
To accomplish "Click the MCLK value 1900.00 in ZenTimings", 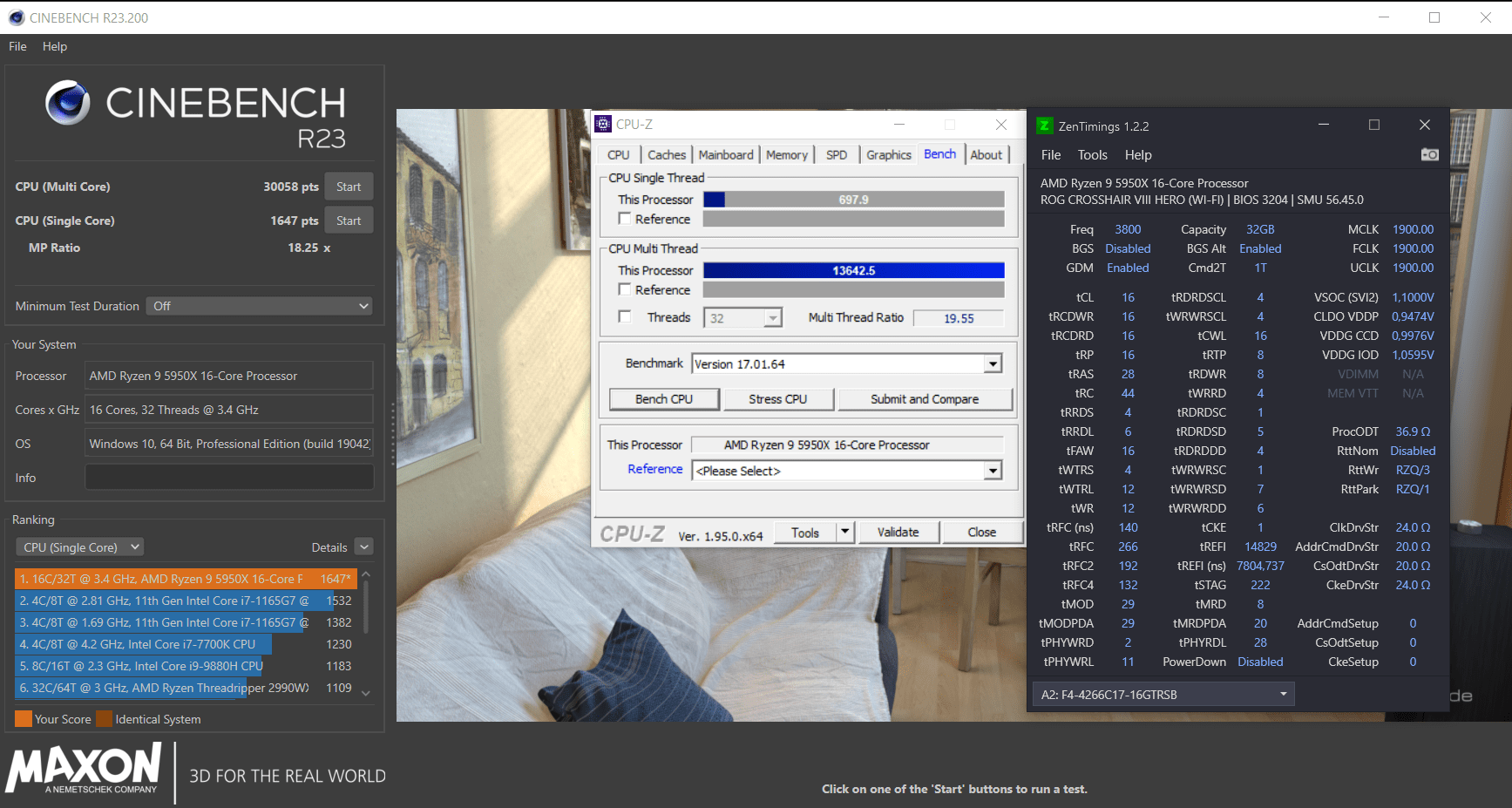I will pos(1413,229).
